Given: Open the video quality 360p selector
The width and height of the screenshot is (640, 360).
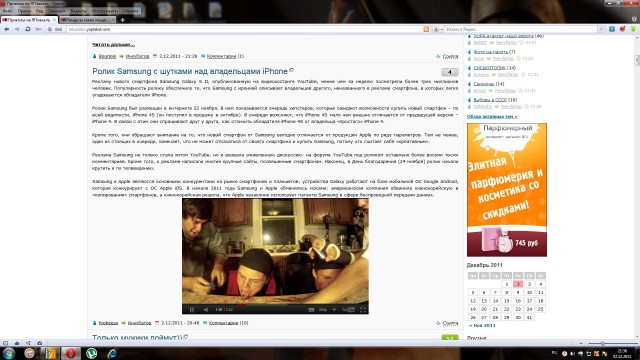Looking at the screenshot, I should click(323, 310).
